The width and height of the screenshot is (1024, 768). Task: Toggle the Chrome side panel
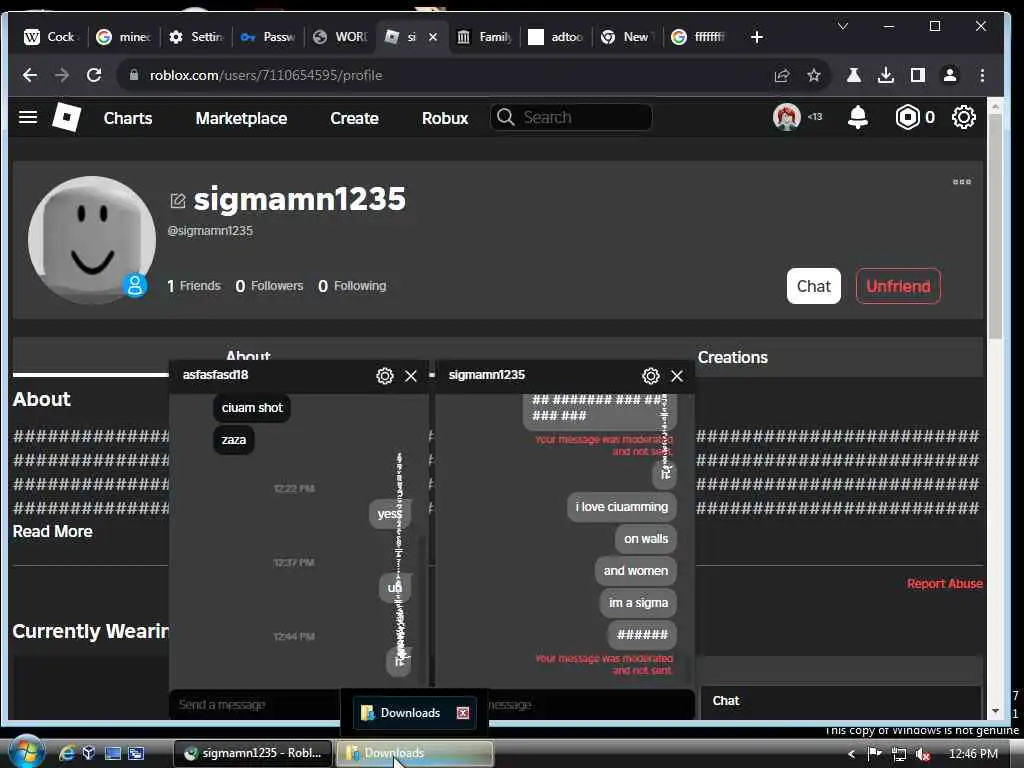click(918, 75)
